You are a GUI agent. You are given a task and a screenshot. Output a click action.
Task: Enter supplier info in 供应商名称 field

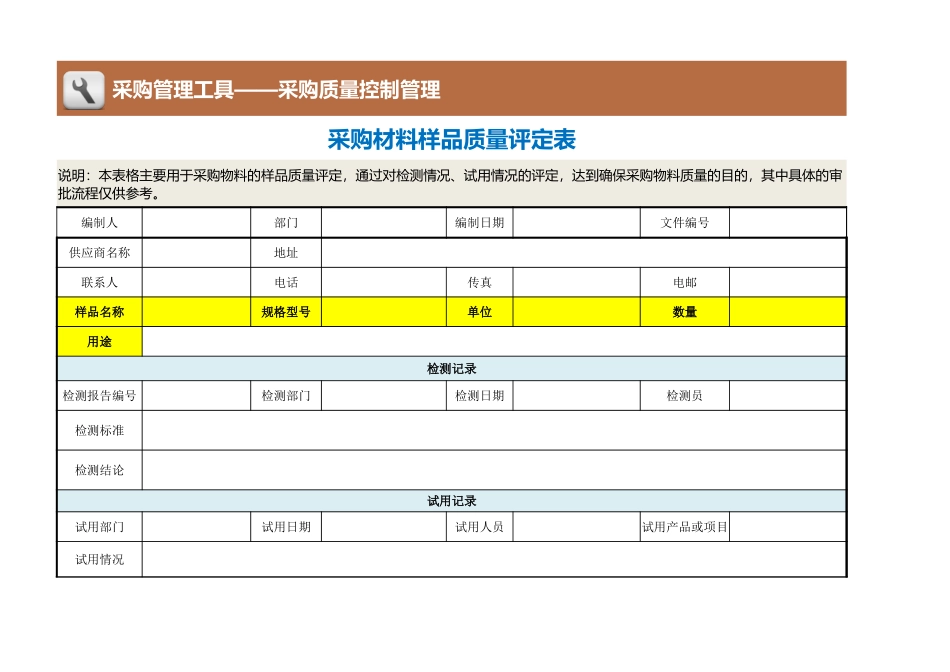tap(194, 253)
